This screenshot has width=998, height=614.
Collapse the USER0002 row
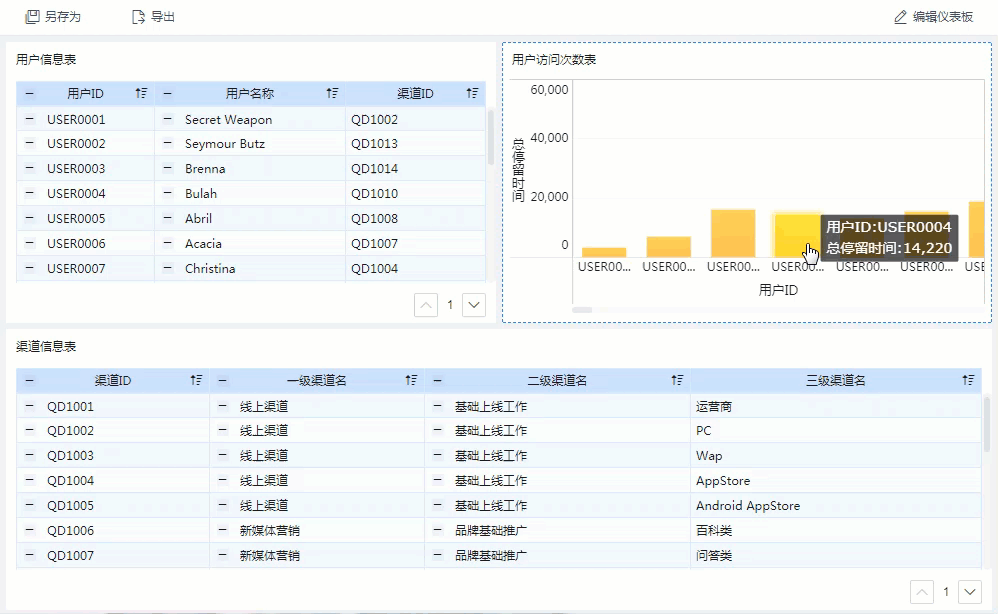(x=29, y=143)
